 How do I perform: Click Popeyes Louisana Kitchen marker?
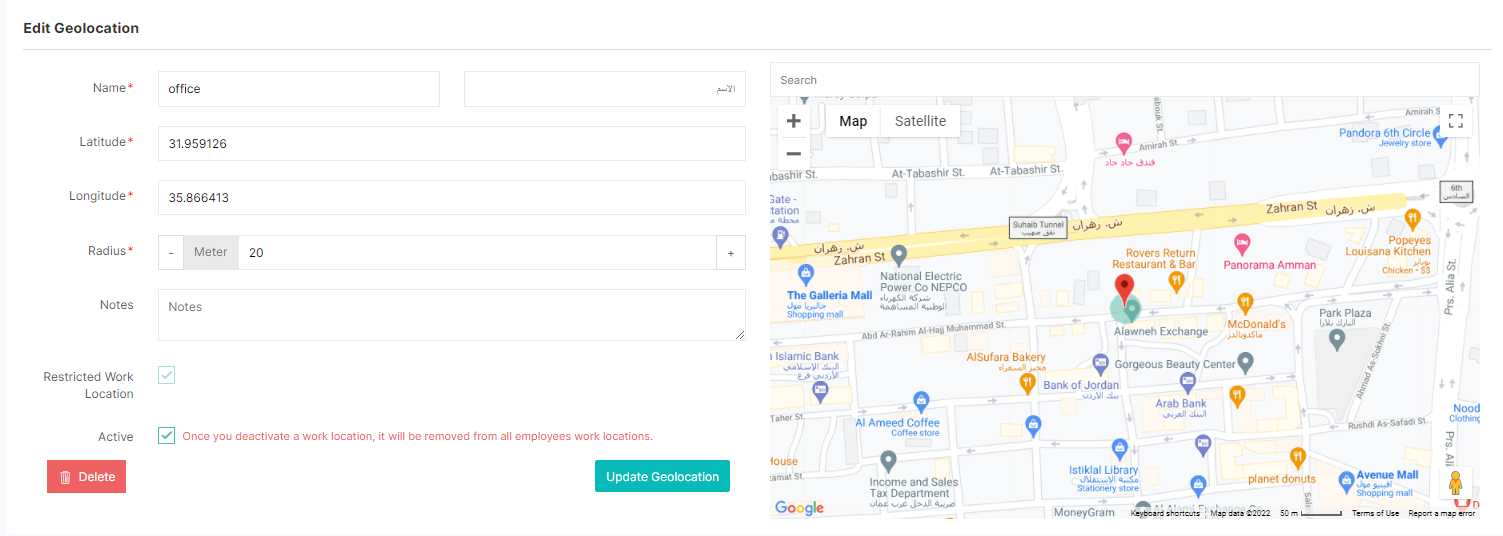(1412, 218)
